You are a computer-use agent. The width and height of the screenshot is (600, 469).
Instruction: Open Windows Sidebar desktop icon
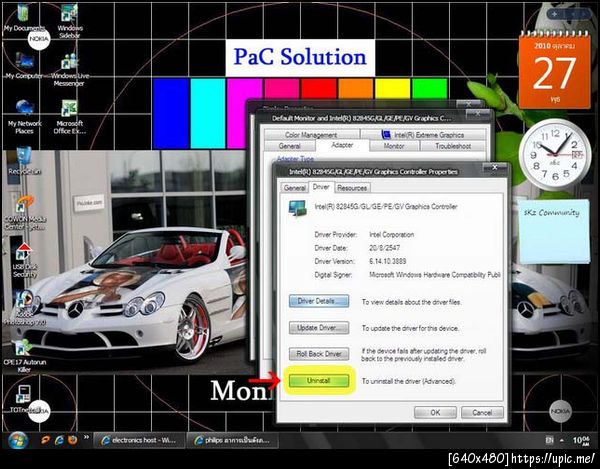coord(70,21)
